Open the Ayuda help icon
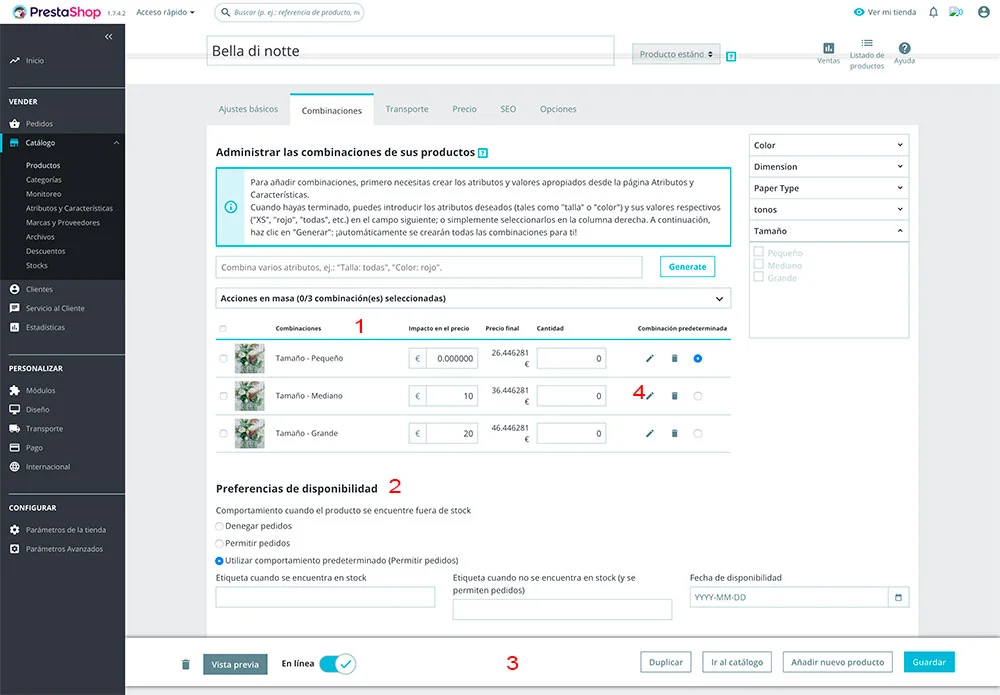Screen dimensions: 1000x695 tap(904, 48)
